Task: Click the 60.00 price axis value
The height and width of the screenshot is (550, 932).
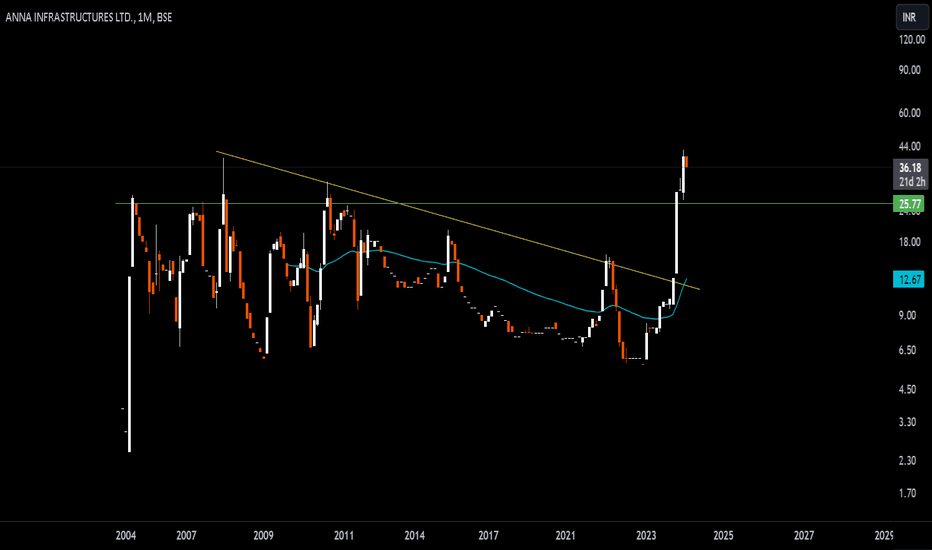Action: [909, 113]
